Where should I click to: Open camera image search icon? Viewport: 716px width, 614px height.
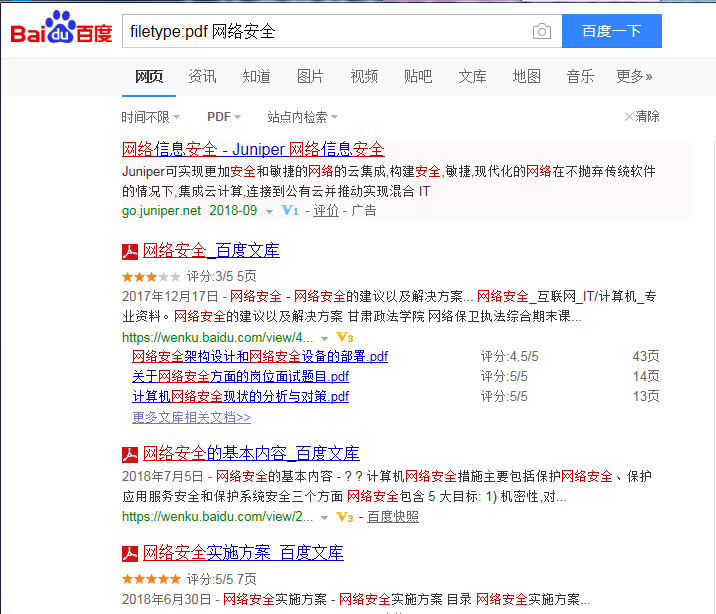coord(542,31)
